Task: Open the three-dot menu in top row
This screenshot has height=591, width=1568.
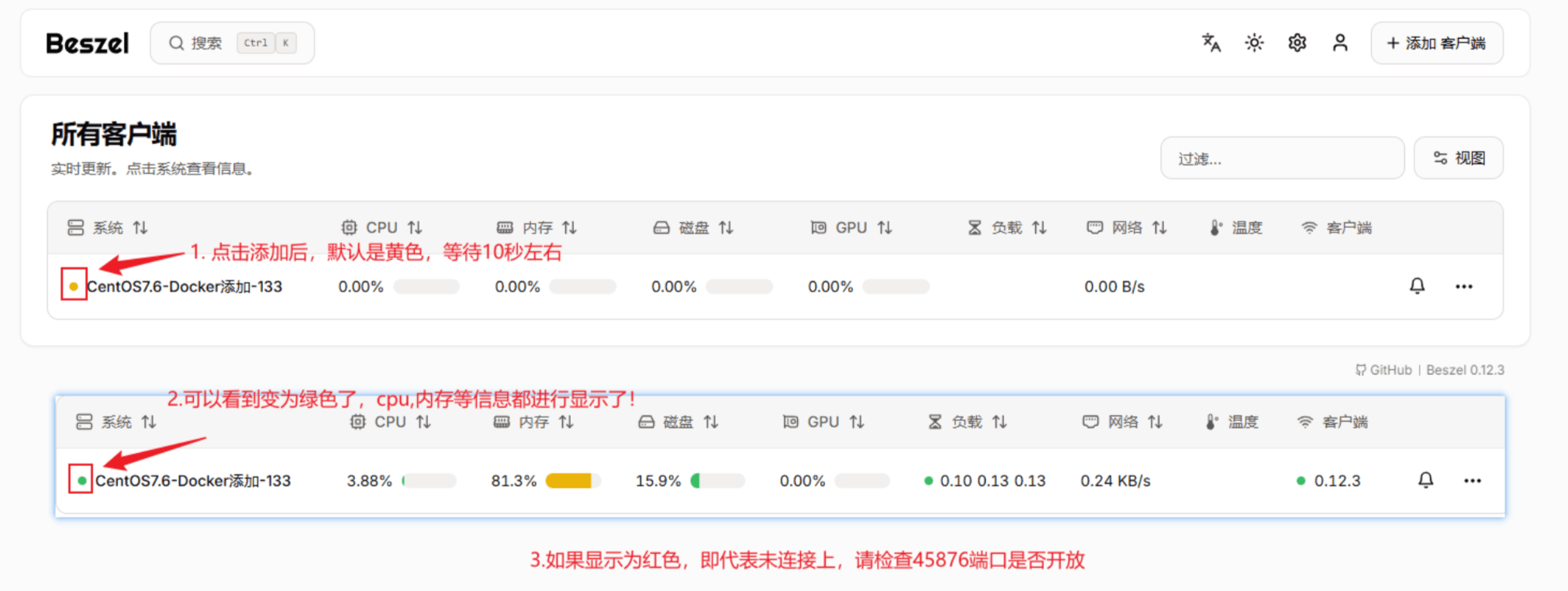Action: (1463, 286)
